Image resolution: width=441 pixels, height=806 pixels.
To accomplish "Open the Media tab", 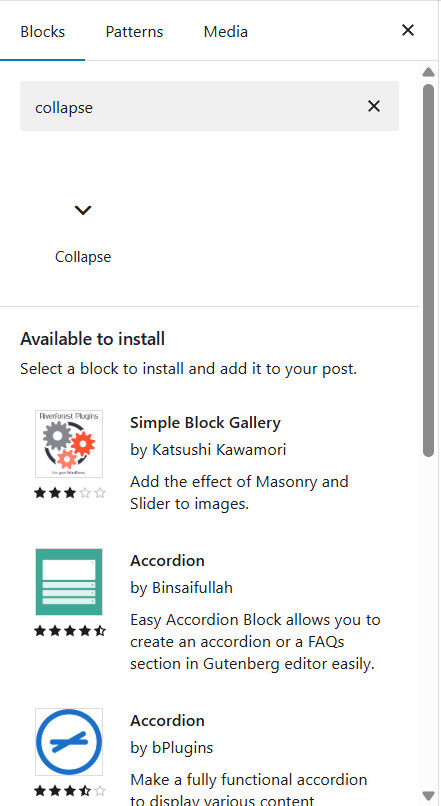I will click(226, 32).
